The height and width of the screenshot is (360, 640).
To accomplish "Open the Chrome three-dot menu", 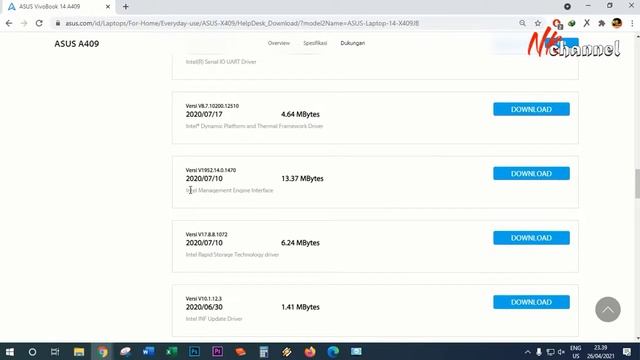I will pyautogui.click(x=632, y=23).
